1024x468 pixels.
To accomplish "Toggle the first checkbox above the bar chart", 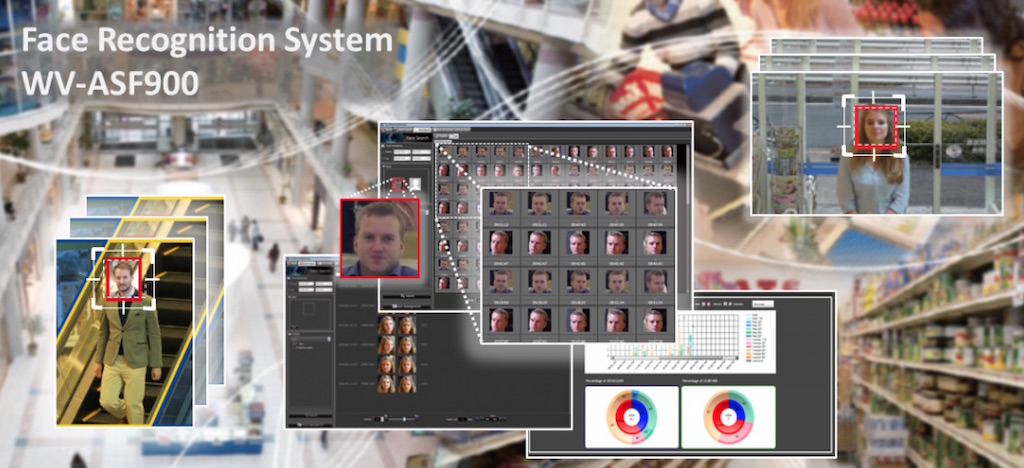I will [705, 302].
